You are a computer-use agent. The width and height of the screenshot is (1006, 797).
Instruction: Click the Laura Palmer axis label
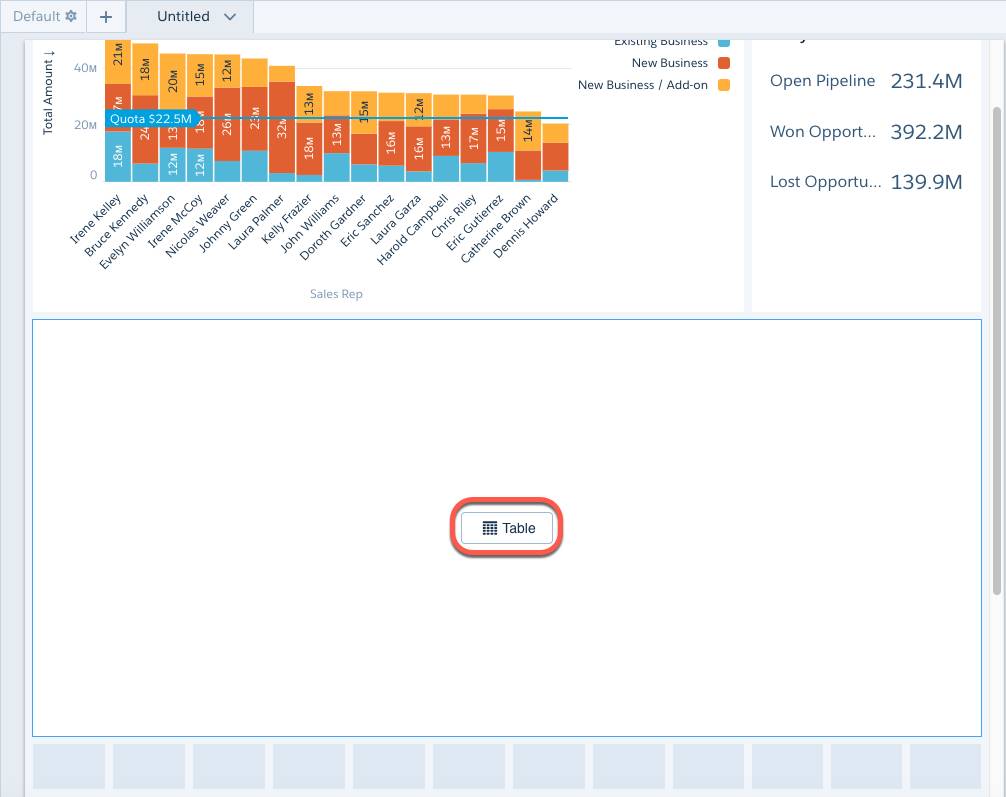pos(256,221)
